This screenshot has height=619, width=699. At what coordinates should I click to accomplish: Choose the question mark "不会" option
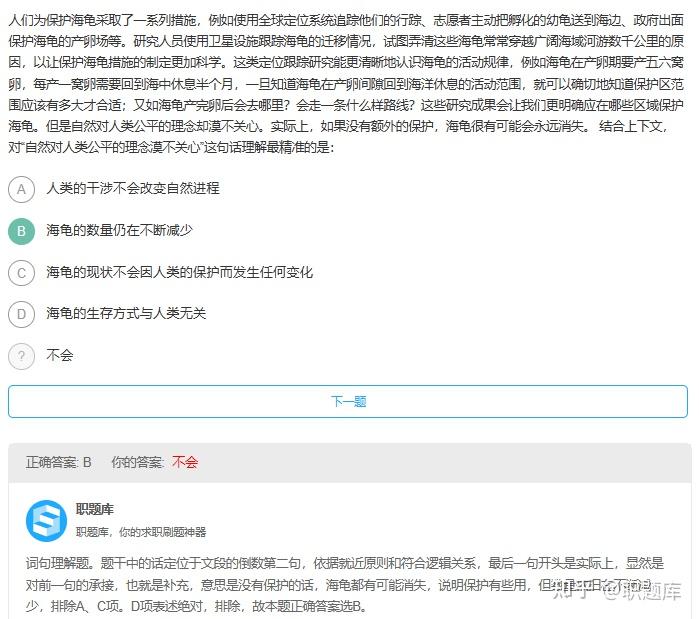[21, 356]
